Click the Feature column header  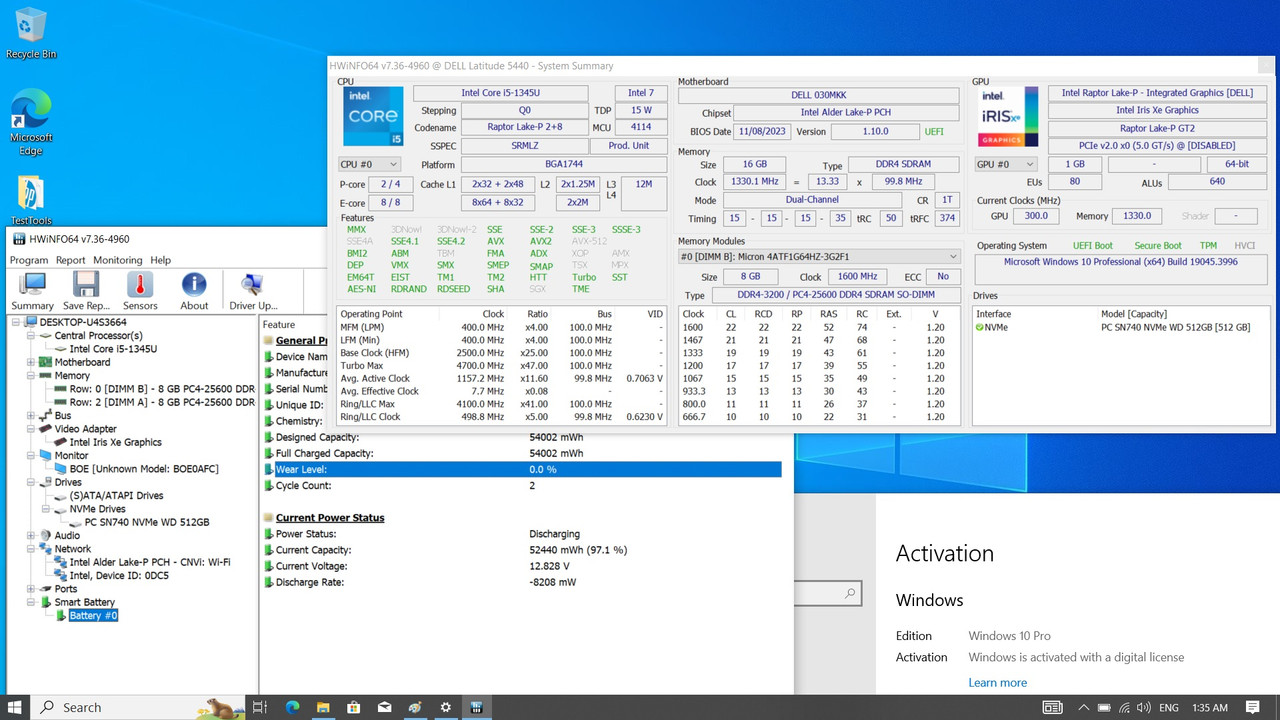coord(279,324)
